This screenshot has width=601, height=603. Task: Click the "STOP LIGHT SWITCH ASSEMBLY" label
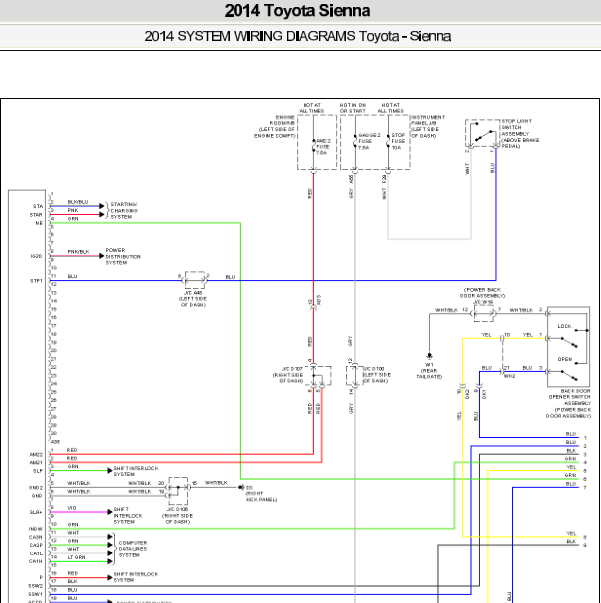click(520, 133)
